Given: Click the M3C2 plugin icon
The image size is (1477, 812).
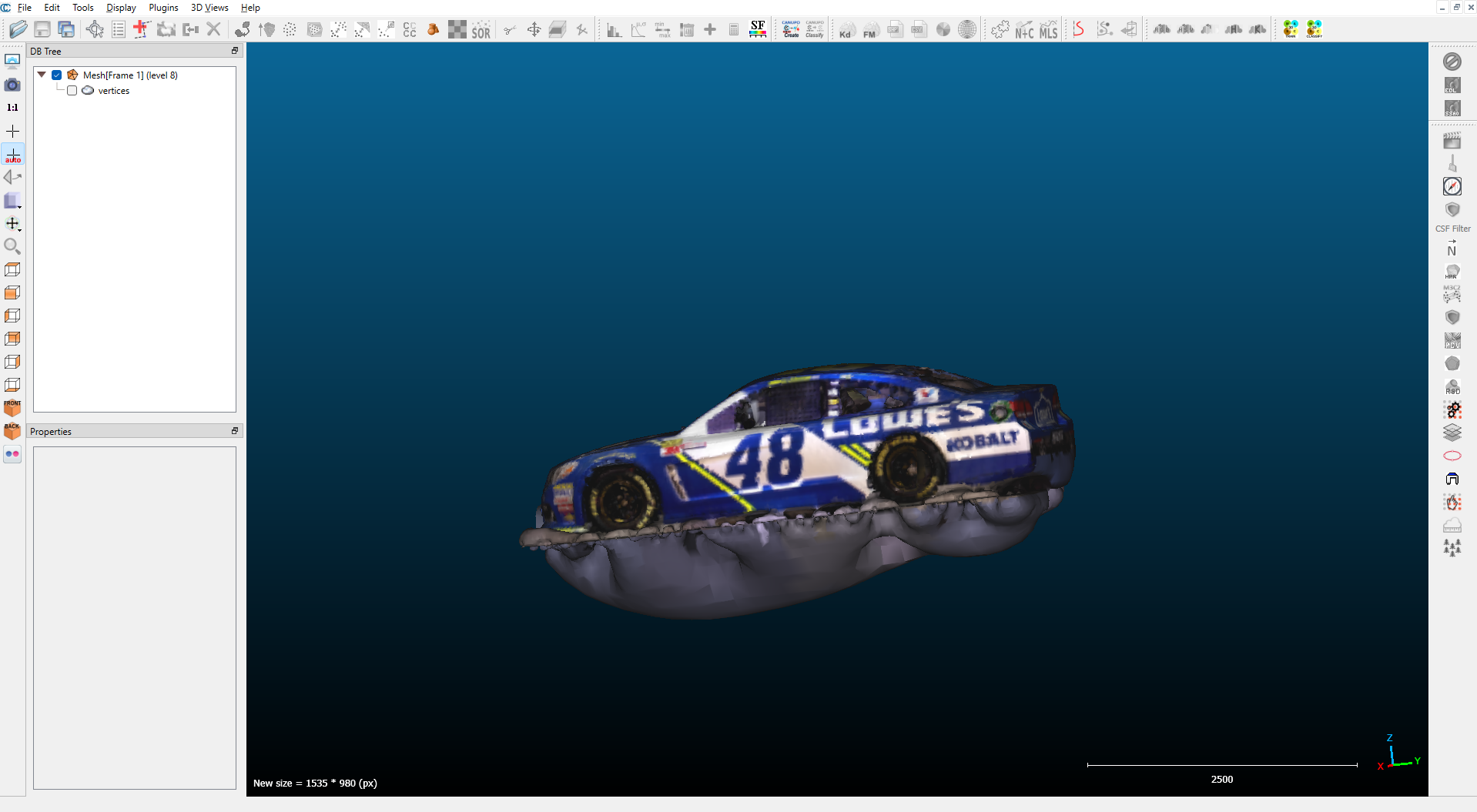Looking at the screenshot, I should pyautogui.click(x=1452, y=294).
